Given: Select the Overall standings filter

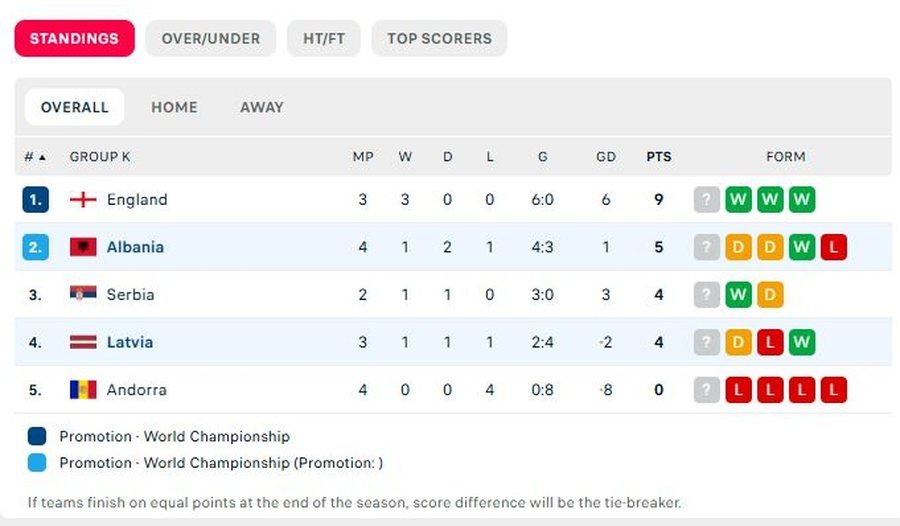Looking at the screenshot, I should [75, 107].
